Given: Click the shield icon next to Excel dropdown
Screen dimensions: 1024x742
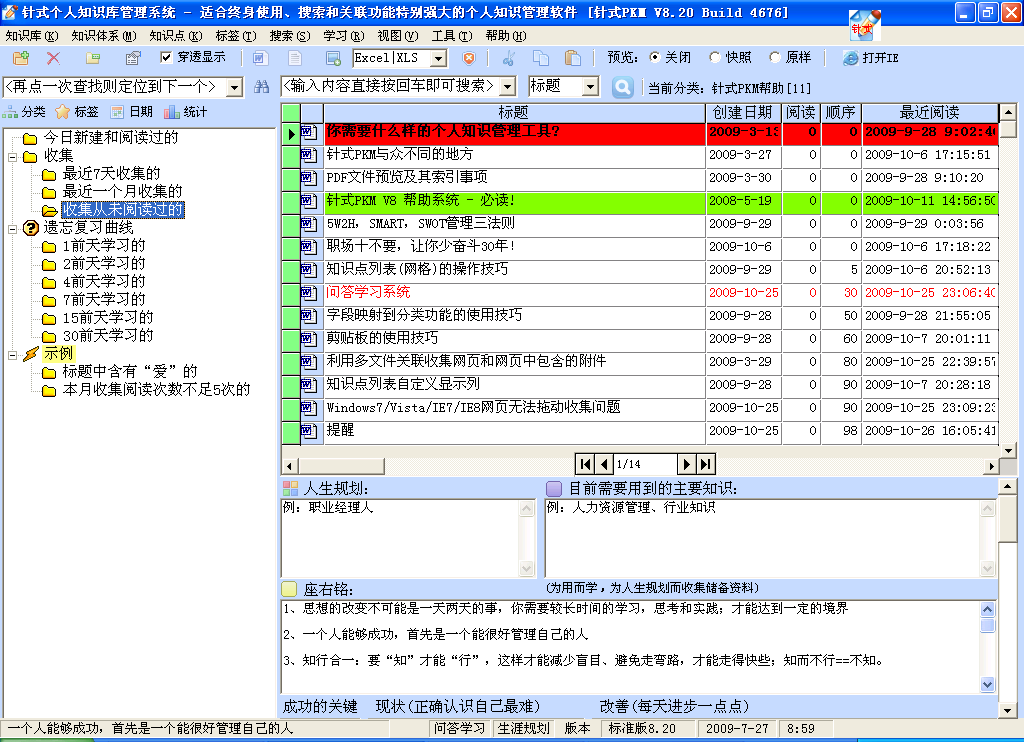Looking at the screenshot, I should coord(468,58).
